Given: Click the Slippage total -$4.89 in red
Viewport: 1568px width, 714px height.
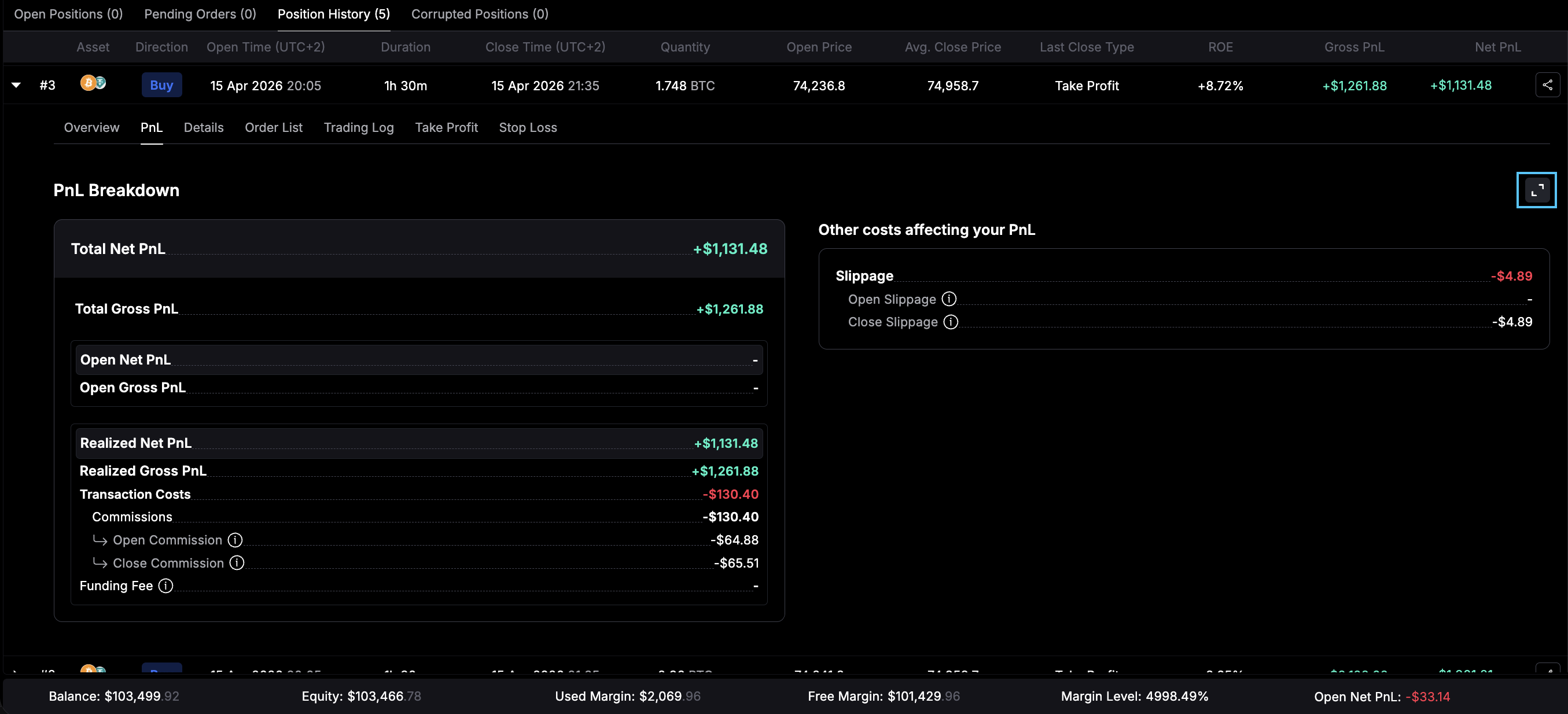Looking at the screenshot, I should (x=1512, y=276).
